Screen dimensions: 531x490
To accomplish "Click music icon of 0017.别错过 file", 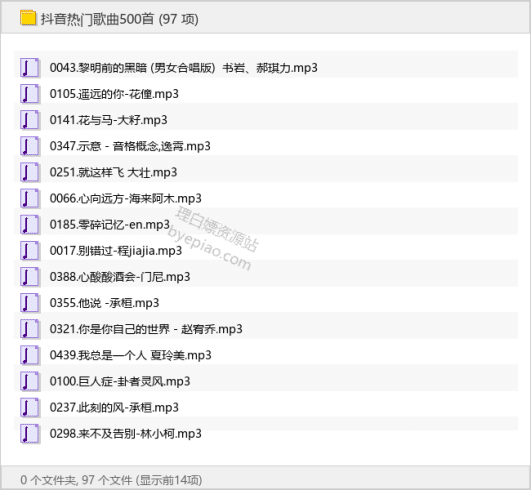I will (30, 251).
